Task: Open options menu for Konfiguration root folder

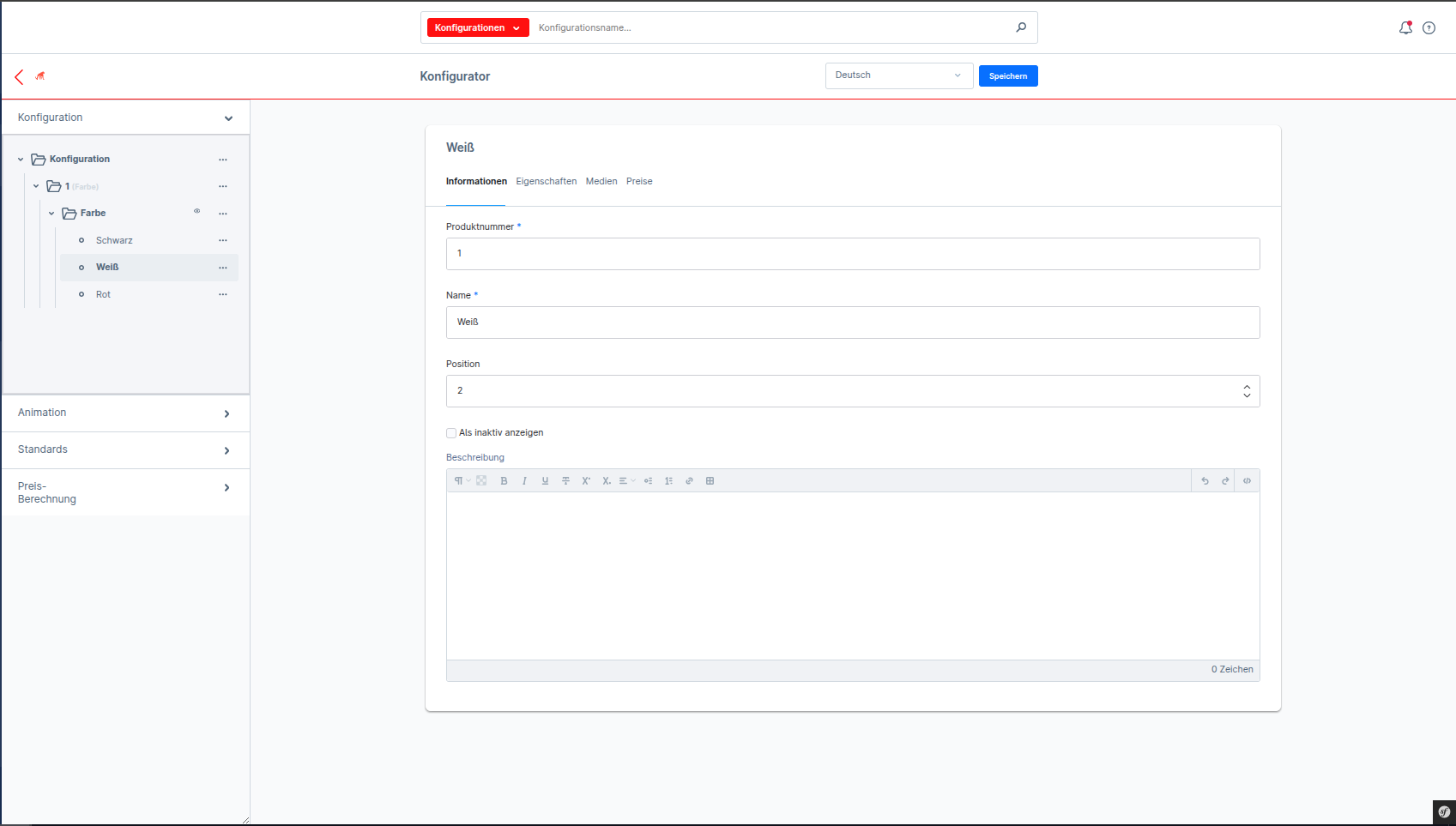Action: (223, 160)
